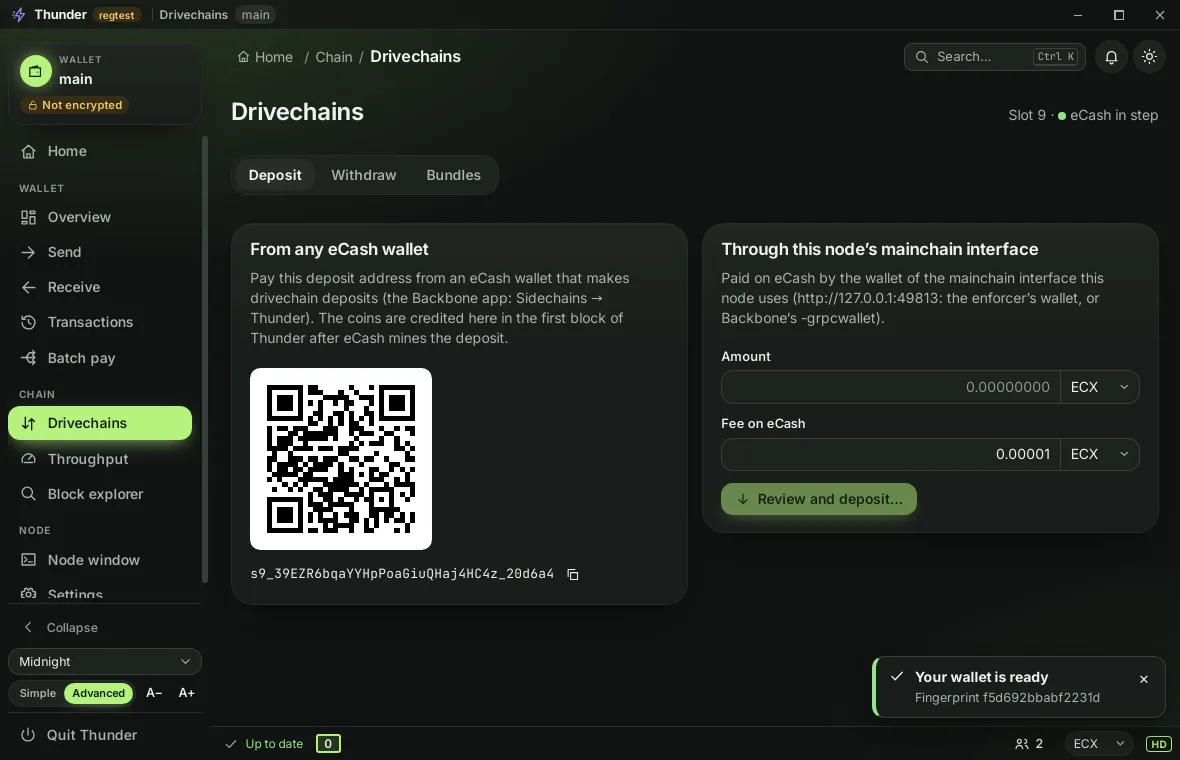Image resolution: width=1180 pixels, height=760 pixels.
Task: Open Drivechains in sidebar
Action: point(100,423)
